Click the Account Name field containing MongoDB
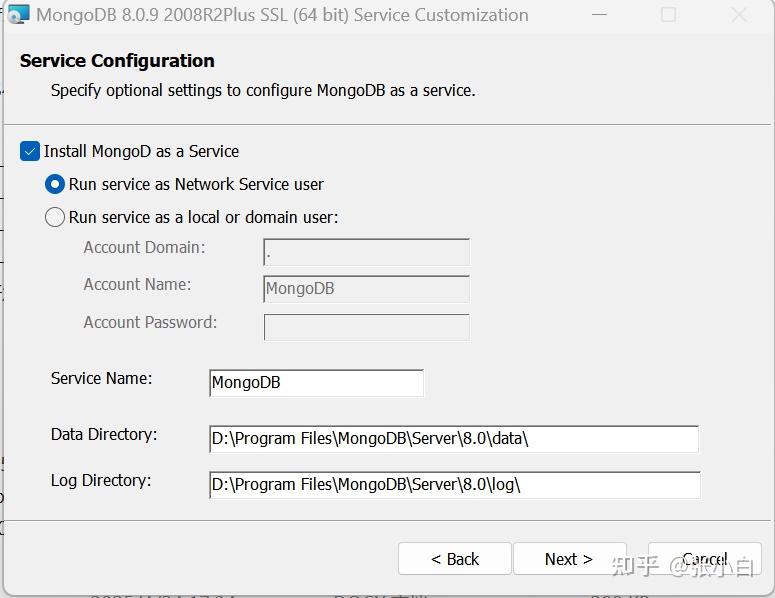 tap(366, 289)
